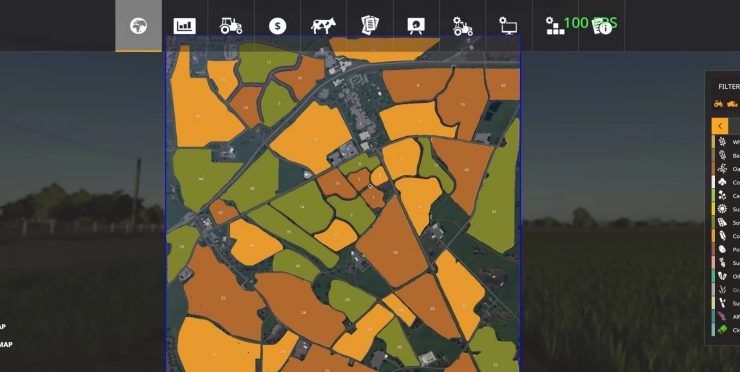Open the world map globe tab
The width and height of the screenshot is (740, 372).
pos(138,25)
